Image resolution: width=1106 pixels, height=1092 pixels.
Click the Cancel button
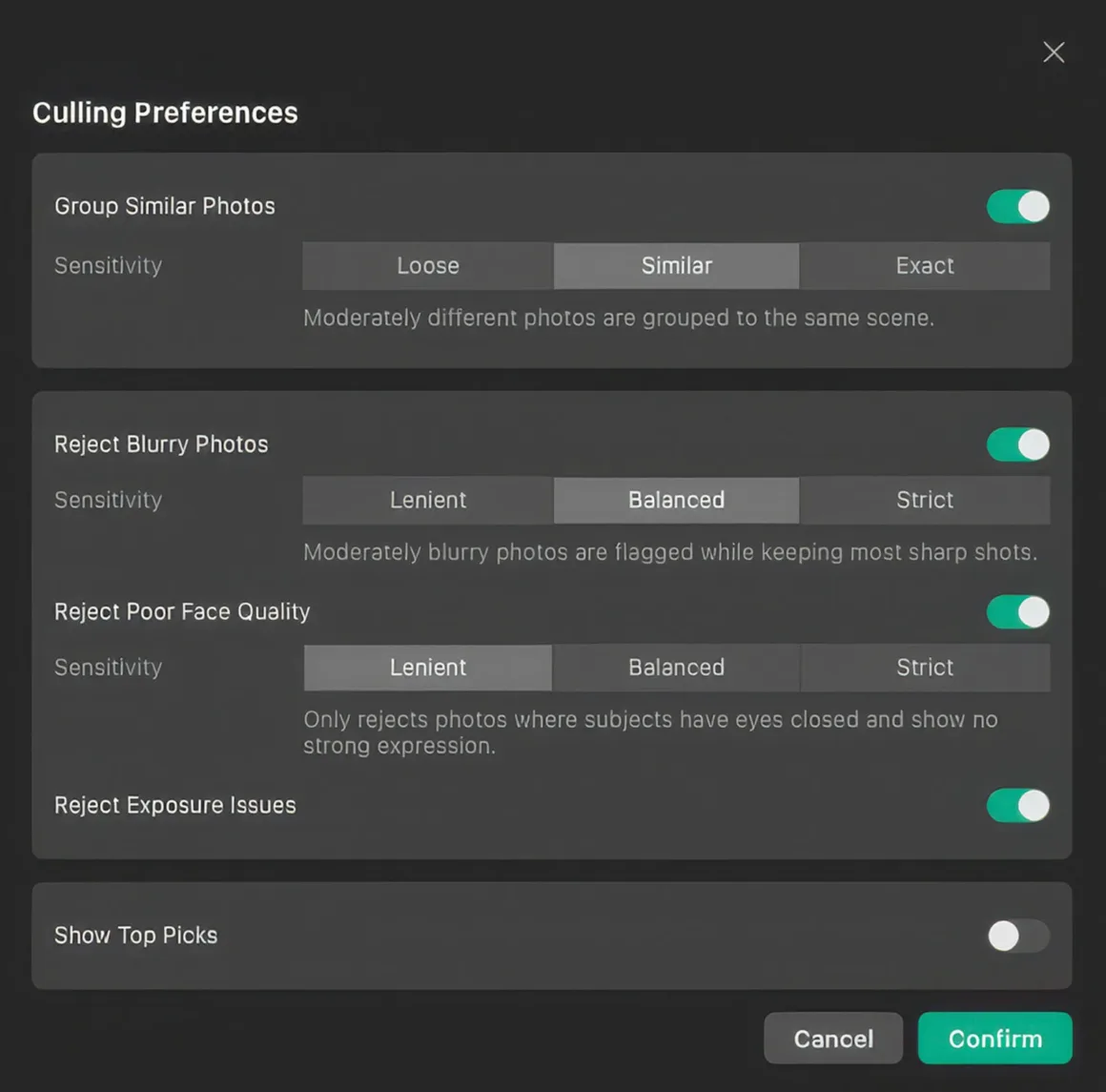833,1039
